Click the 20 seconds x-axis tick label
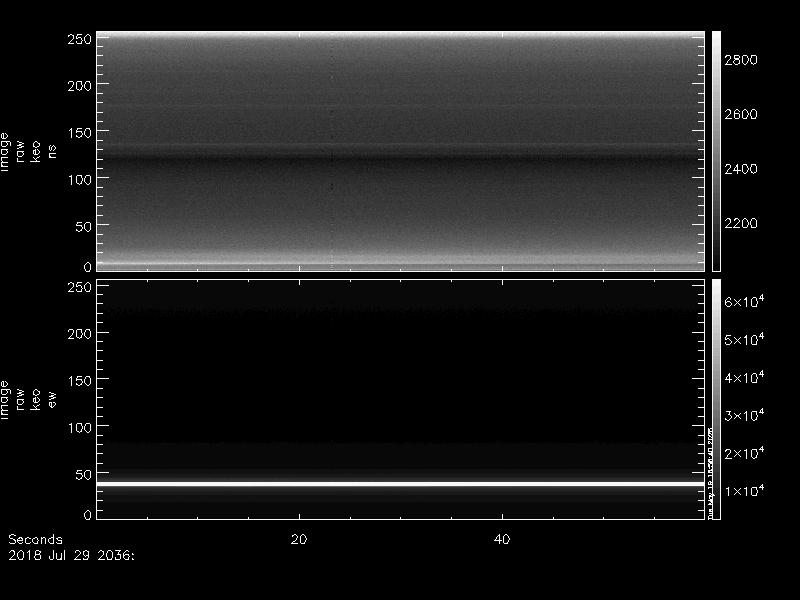 click(299, 540)
